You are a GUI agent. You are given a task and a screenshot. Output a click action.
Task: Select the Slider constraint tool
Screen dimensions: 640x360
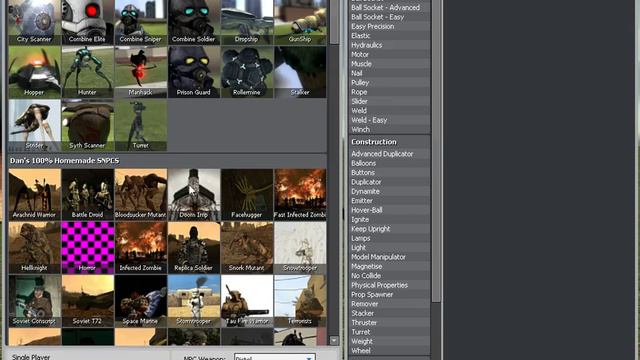[x=390, y=101]
